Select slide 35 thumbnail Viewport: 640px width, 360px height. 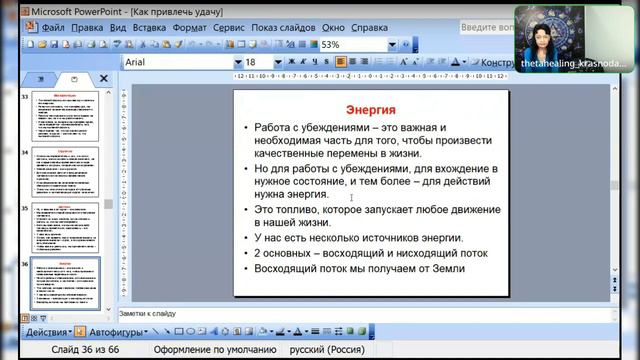[x=65, y=228]
